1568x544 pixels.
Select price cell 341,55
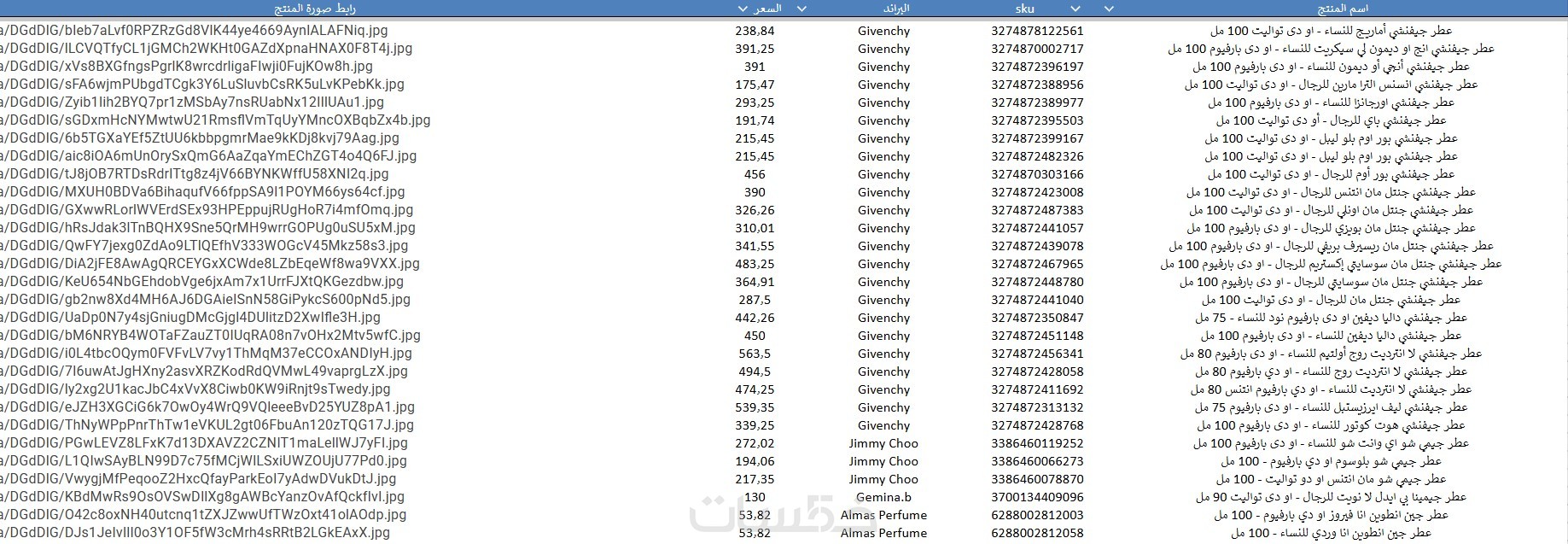(x=755, y=246)
